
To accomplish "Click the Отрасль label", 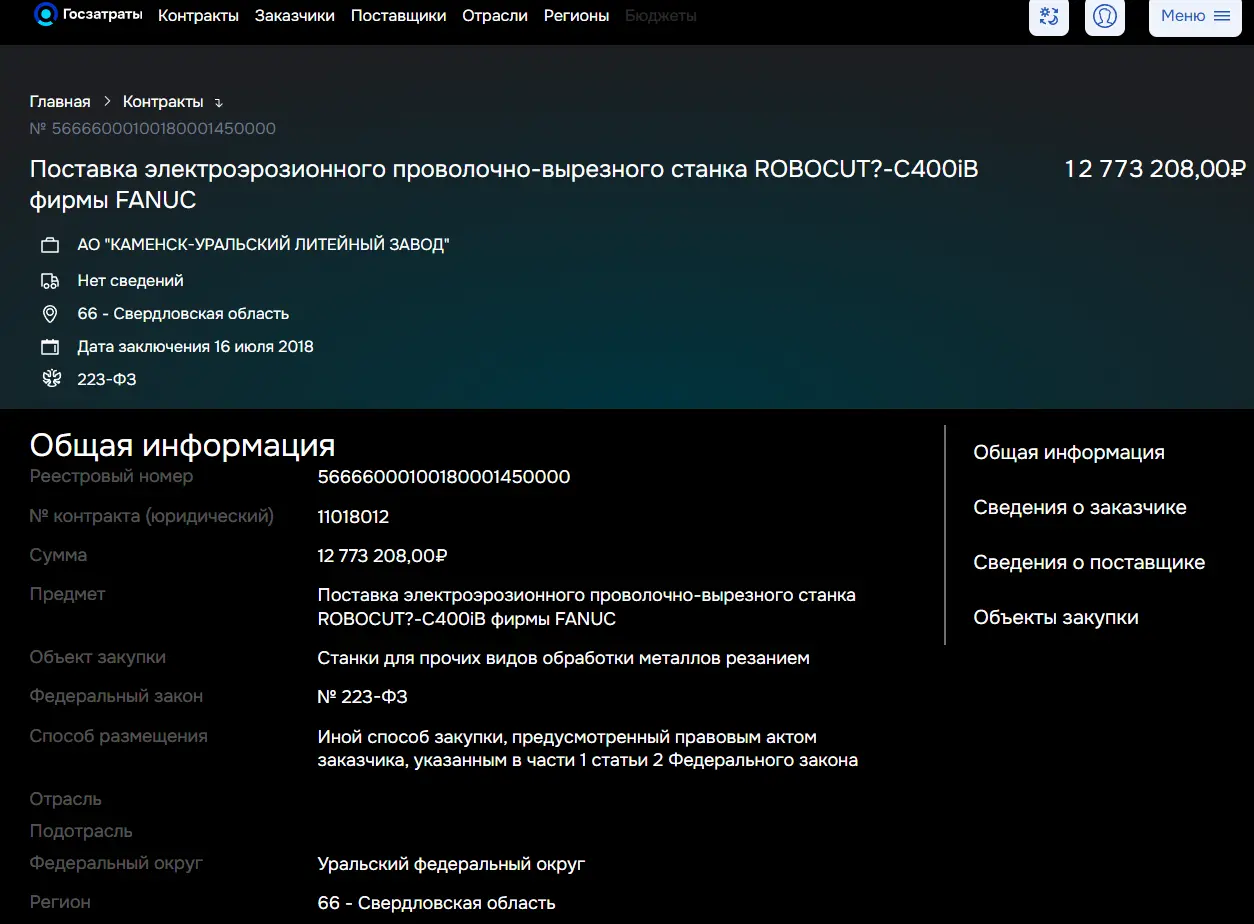I will point(66,799).
